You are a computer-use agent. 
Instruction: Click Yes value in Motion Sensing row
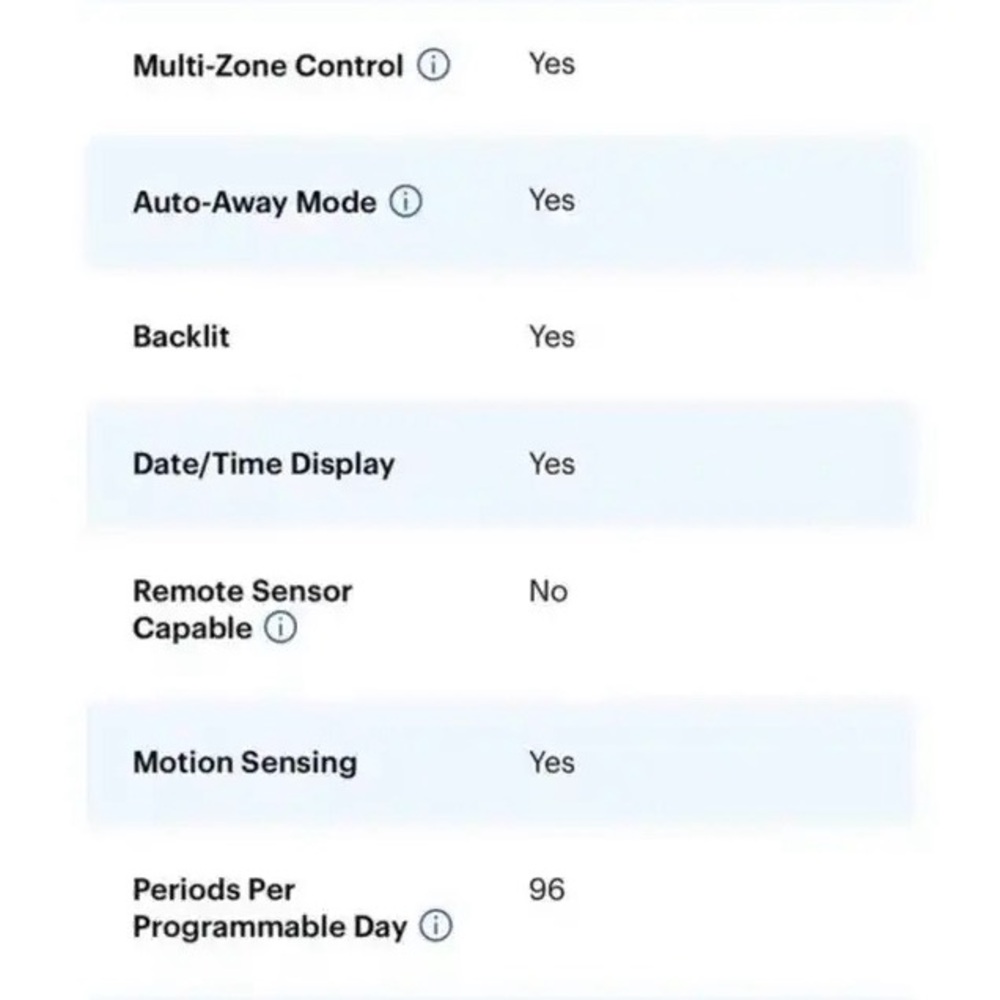(x=552, y=762)
